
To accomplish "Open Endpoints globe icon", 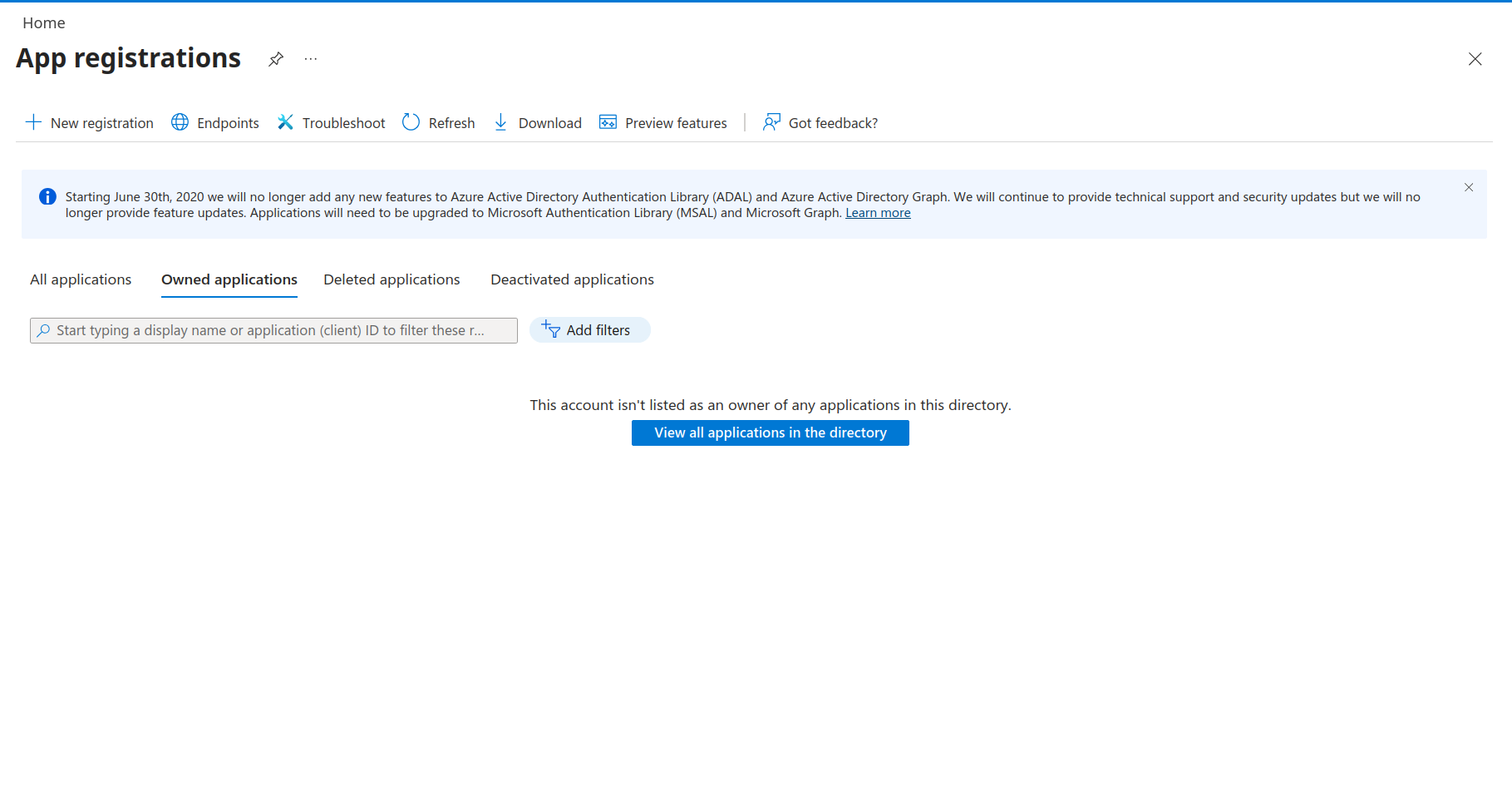I will tap(180, 122).
